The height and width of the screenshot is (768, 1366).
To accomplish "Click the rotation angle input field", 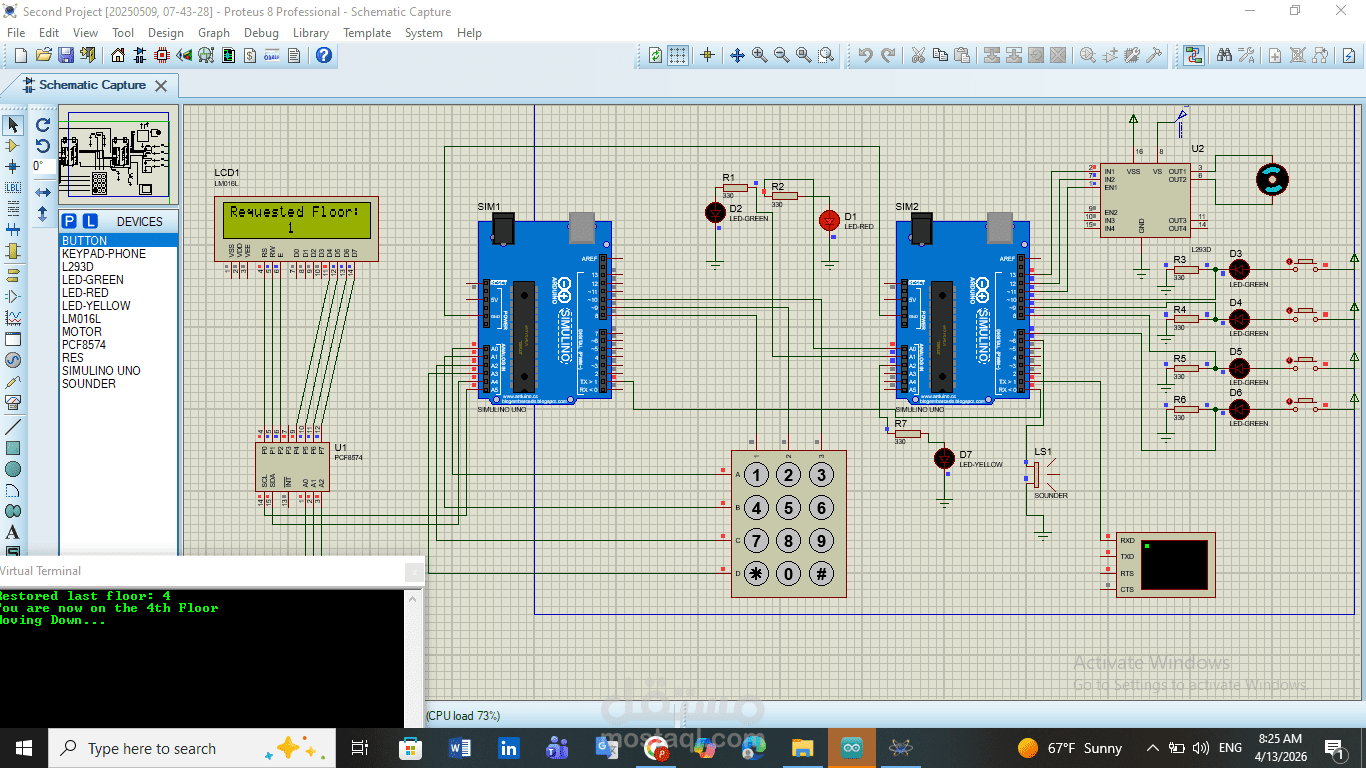I will [43, 167].
